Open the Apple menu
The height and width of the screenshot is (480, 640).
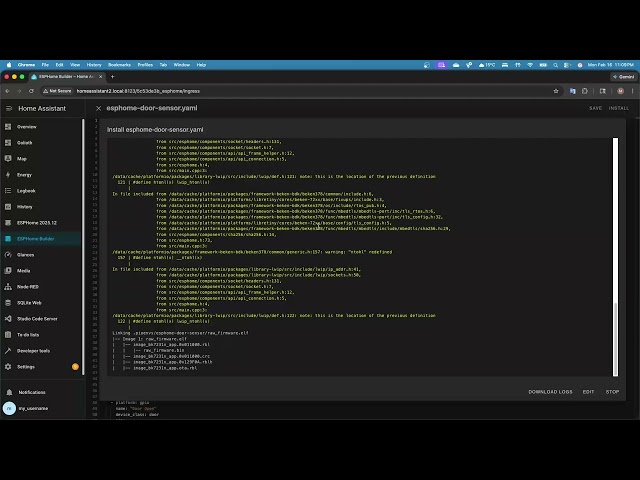click(9, 65)
